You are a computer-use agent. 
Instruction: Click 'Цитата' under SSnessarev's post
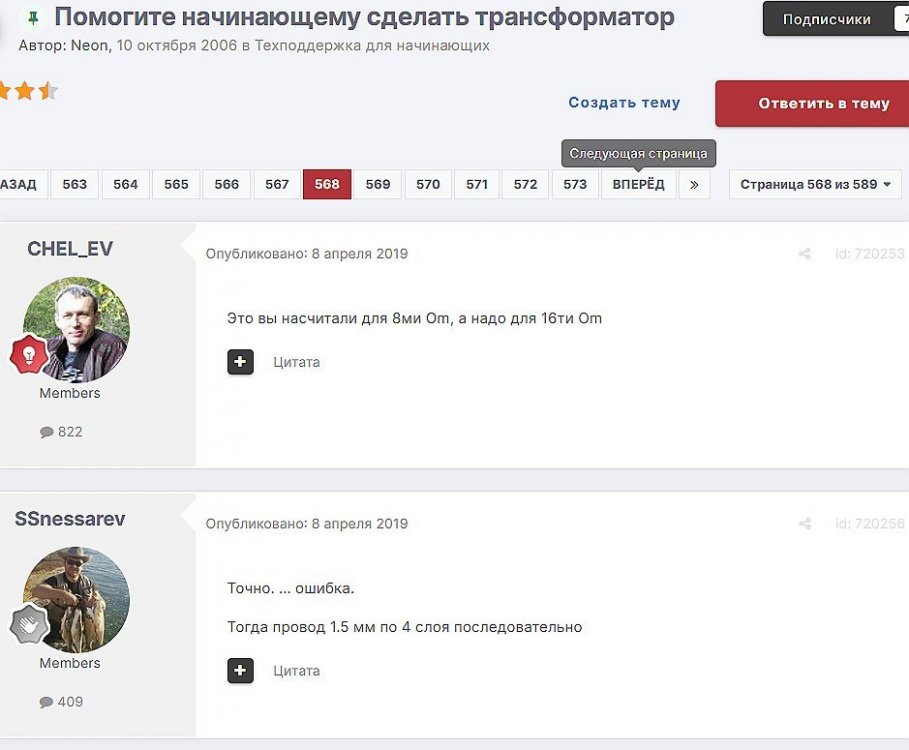tap(297, 670)
